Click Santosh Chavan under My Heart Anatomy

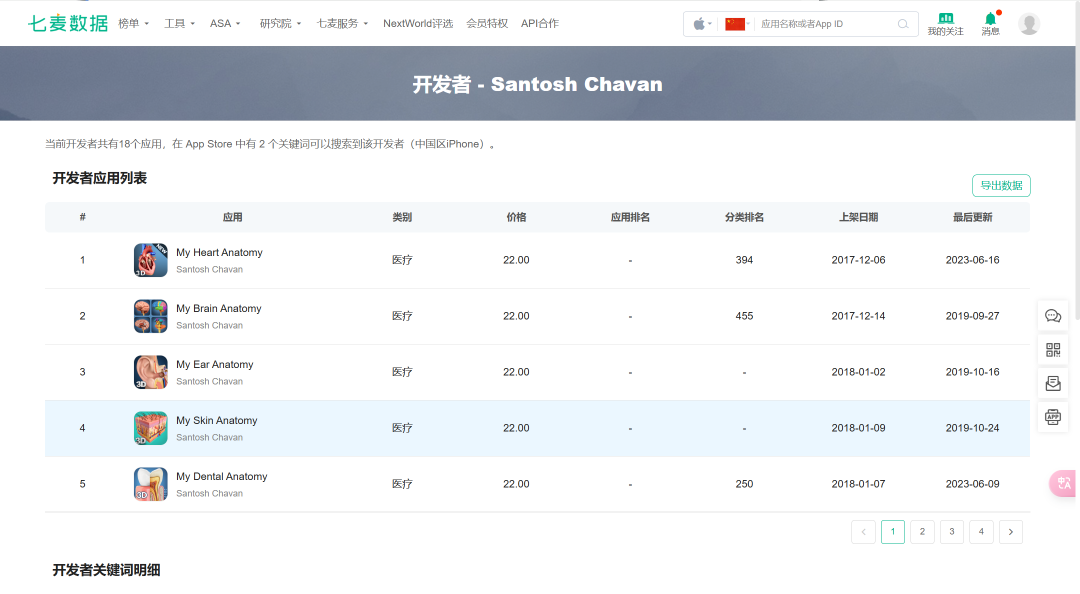[x=209, y=269]
